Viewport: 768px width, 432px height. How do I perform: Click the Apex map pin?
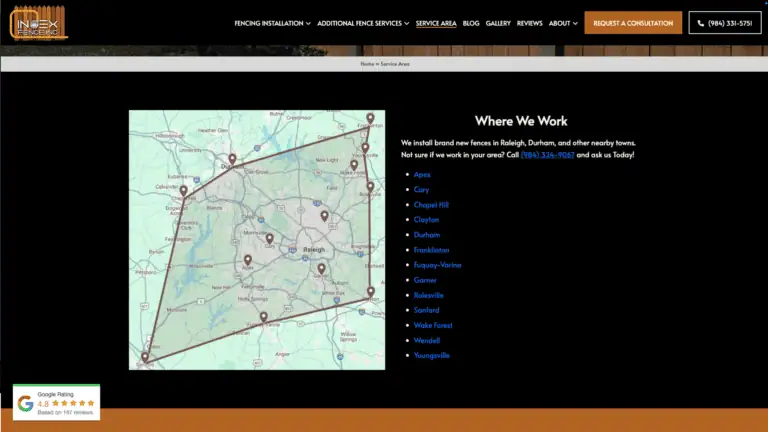click(247, 260)
